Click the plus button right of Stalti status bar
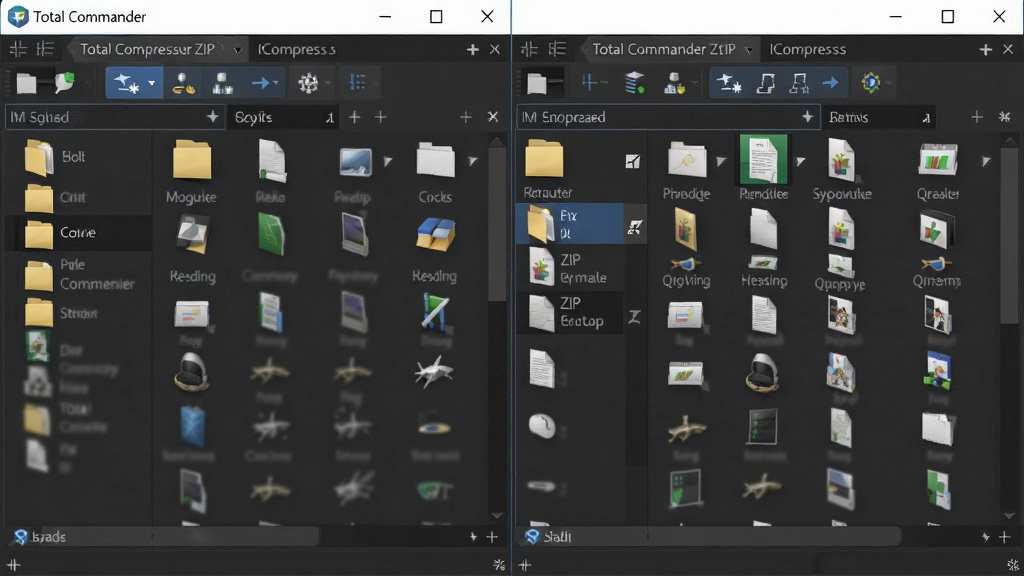1024x576 pixels. click(x=1004, y=537)
